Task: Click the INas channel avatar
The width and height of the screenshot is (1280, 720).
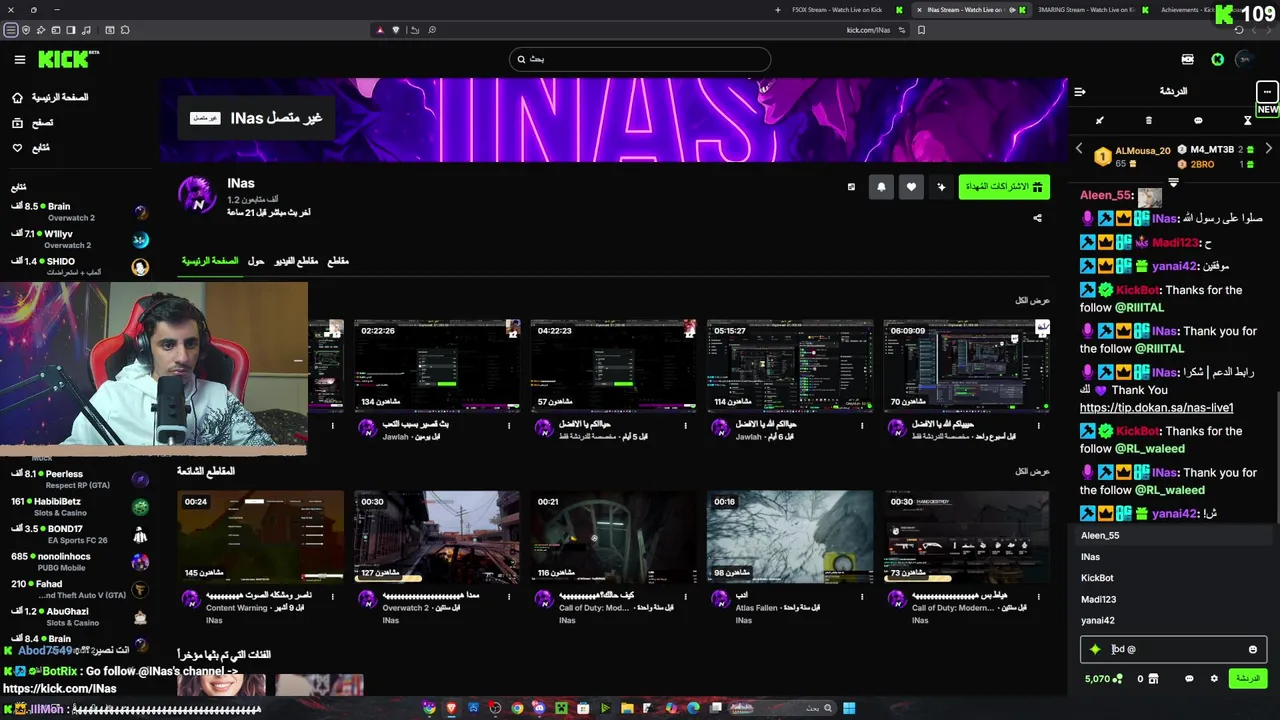Action: (x=196, y=194)
